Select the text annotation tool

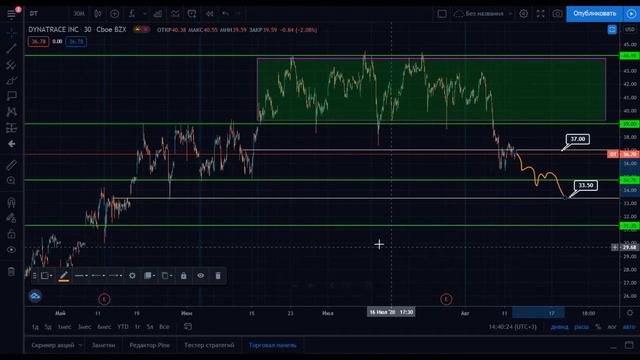[x=11, y=96]
